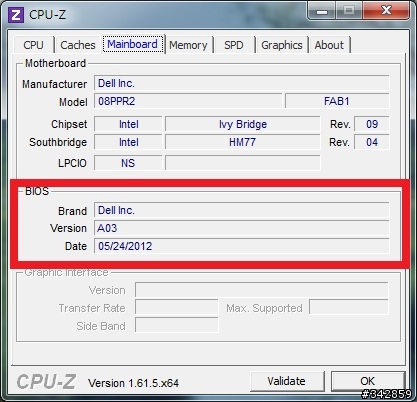This screenshot has width=417, height=402.
Task: Click the empty Graphic Interface Version field
Action: point(262,290)
